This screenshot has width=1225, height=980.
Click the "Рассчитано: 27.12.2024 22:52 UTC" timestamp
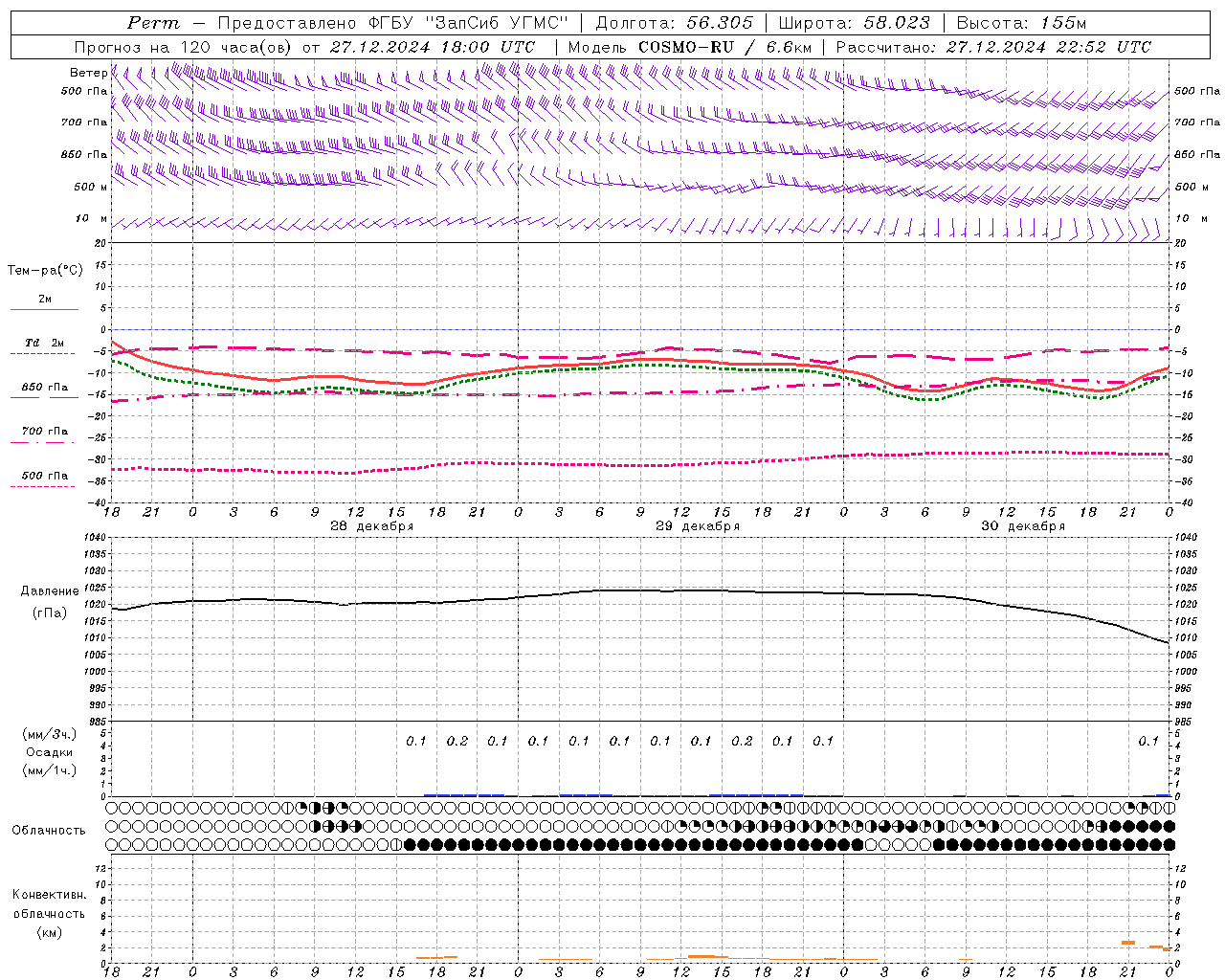pyautogui.click(x=993, y=47)
